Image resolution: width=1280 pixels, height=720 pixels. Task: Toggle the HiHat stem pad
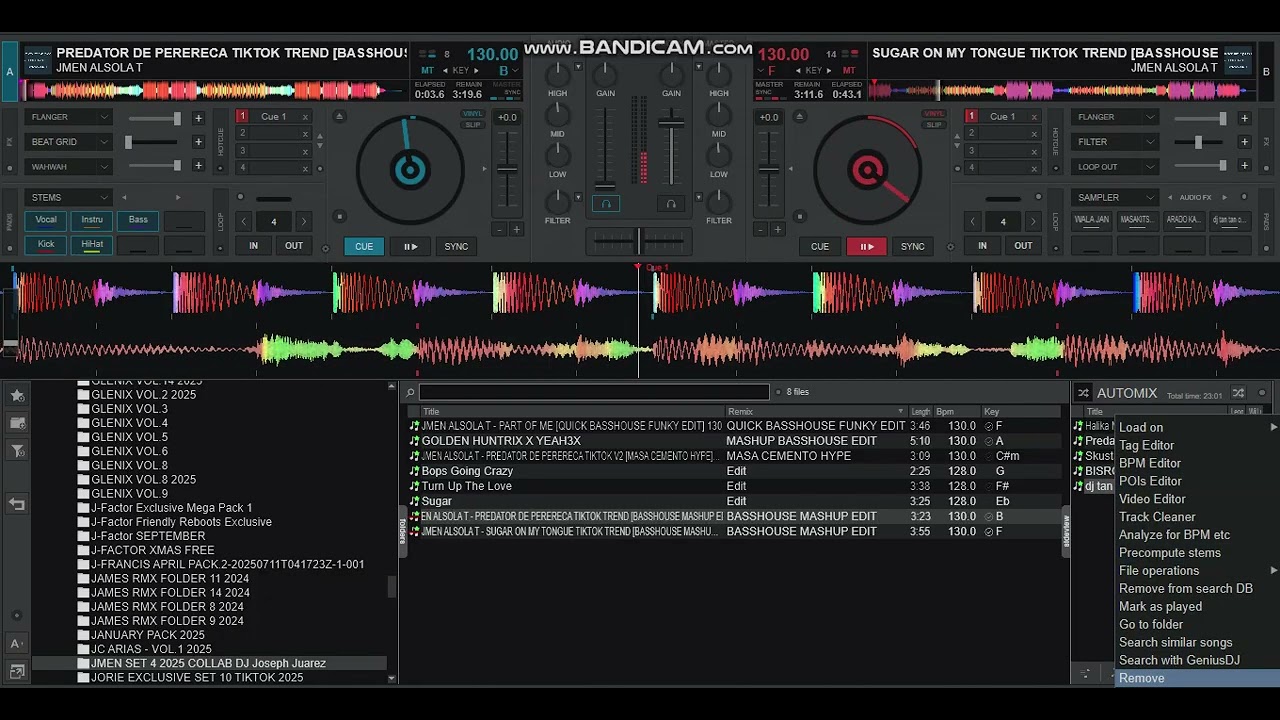click(92, 245)
